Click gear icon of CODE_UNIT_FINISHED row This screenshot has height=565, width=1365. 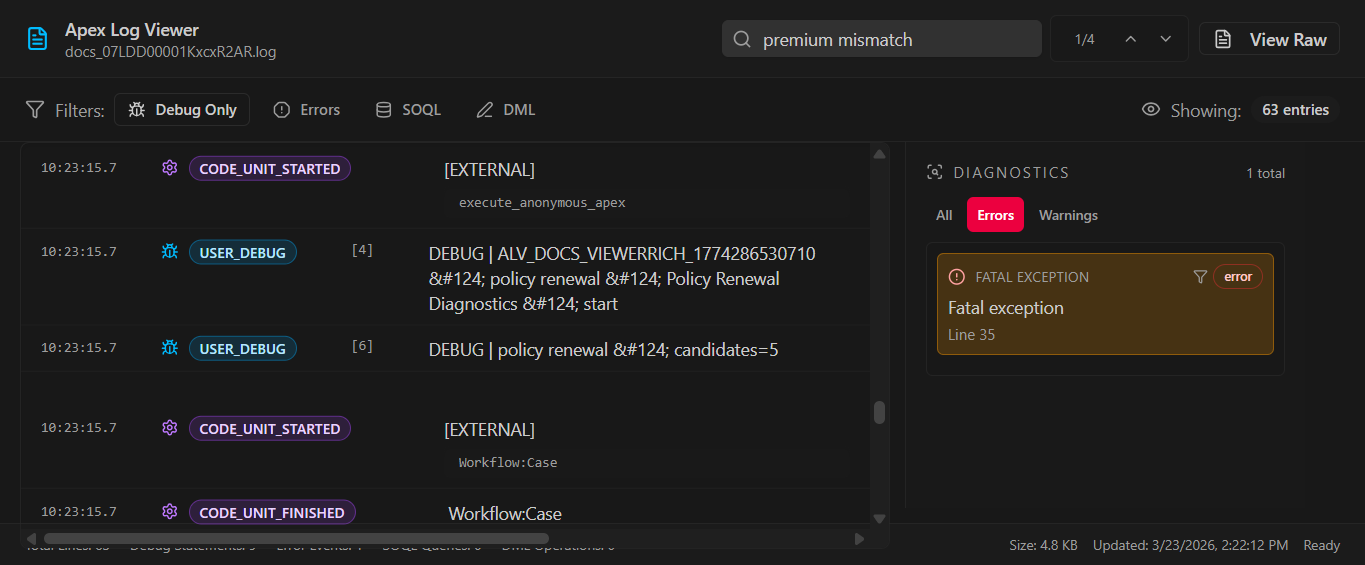click(x=170, y=512)
